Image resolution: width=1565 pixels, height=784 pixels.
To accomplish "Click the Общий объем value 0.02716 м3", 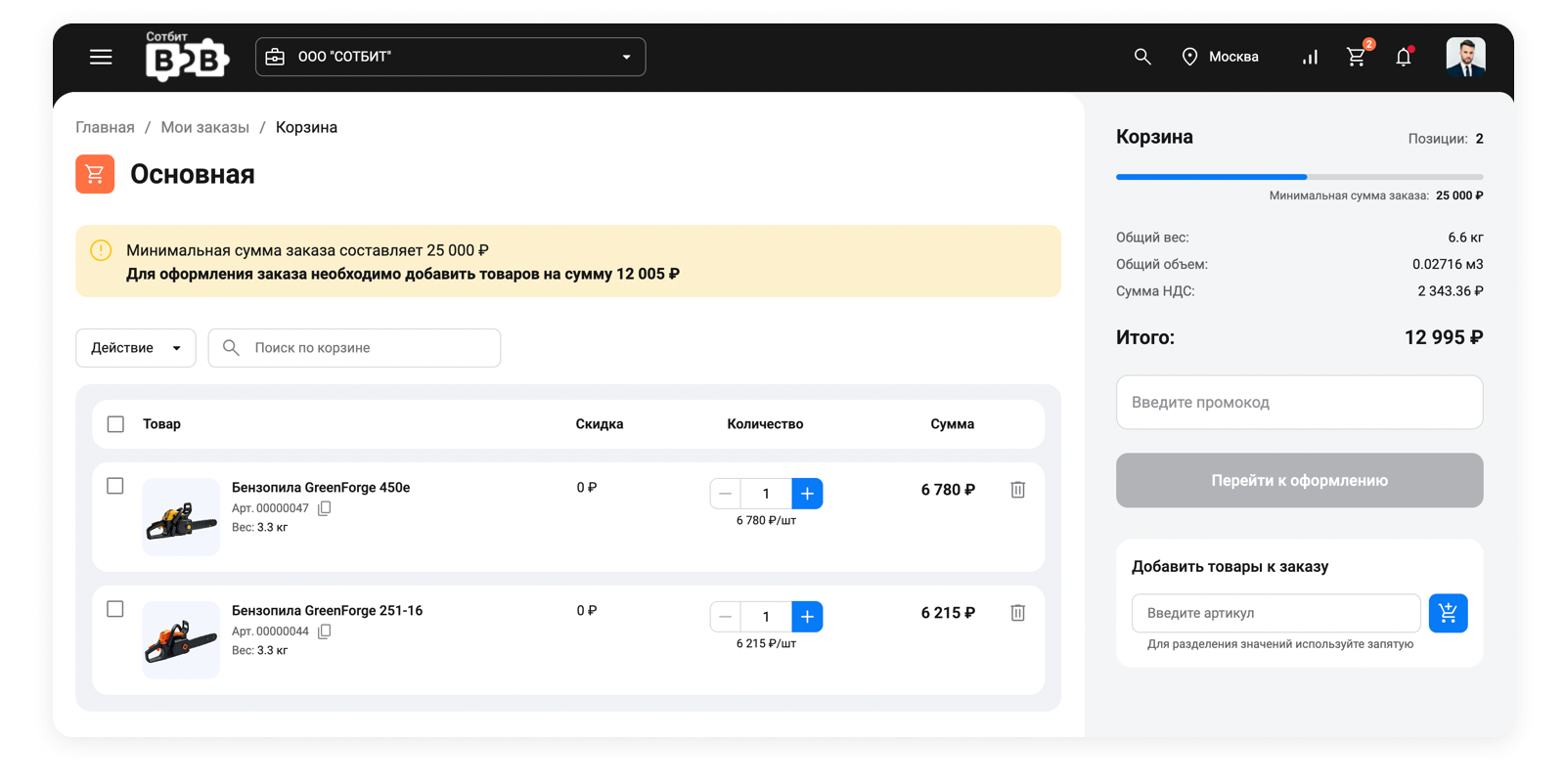I will coord(1448,264).
